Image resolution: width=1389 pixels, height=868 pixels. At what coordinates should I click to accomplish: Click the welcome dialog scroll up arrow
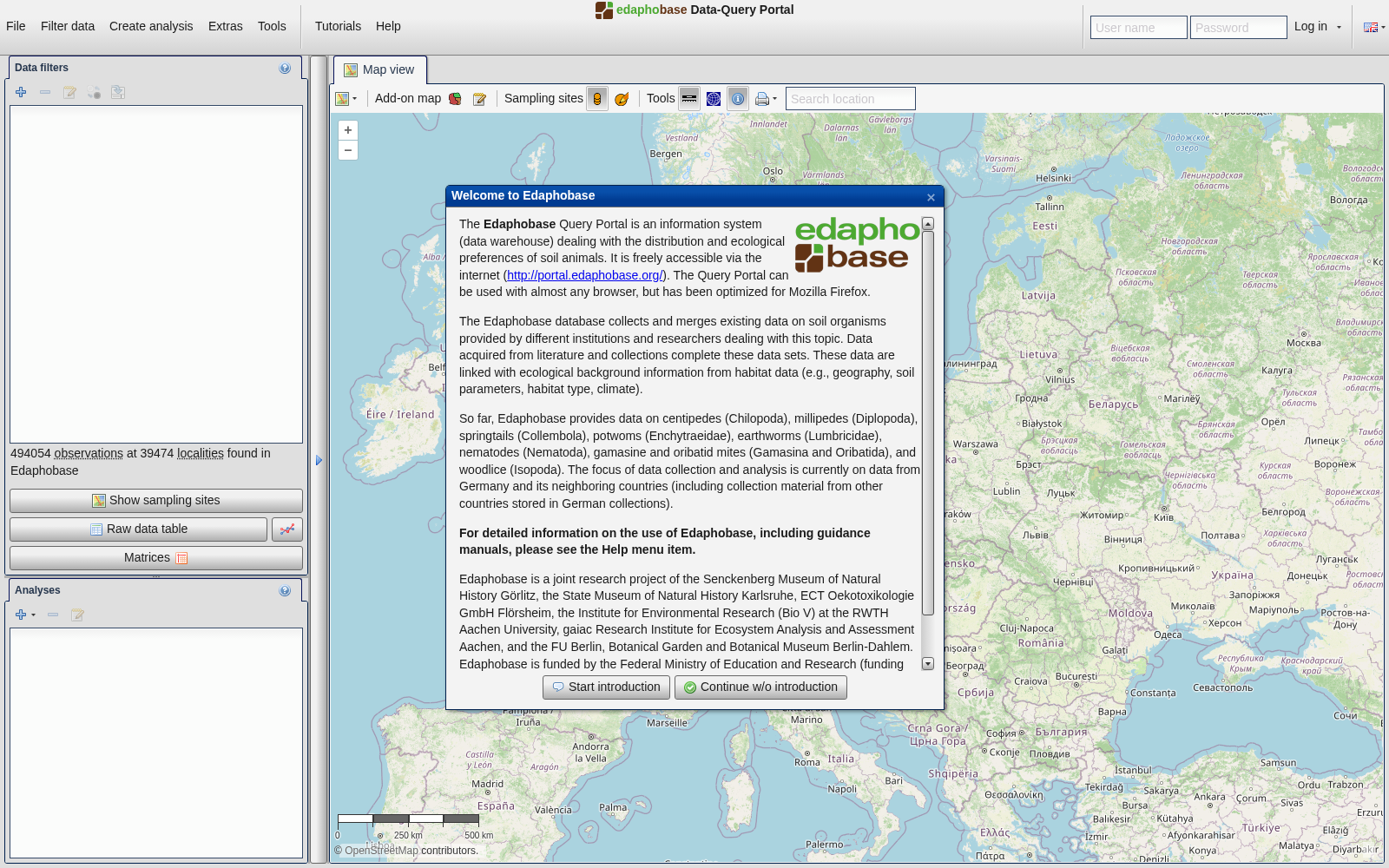[x=927, y=224]
